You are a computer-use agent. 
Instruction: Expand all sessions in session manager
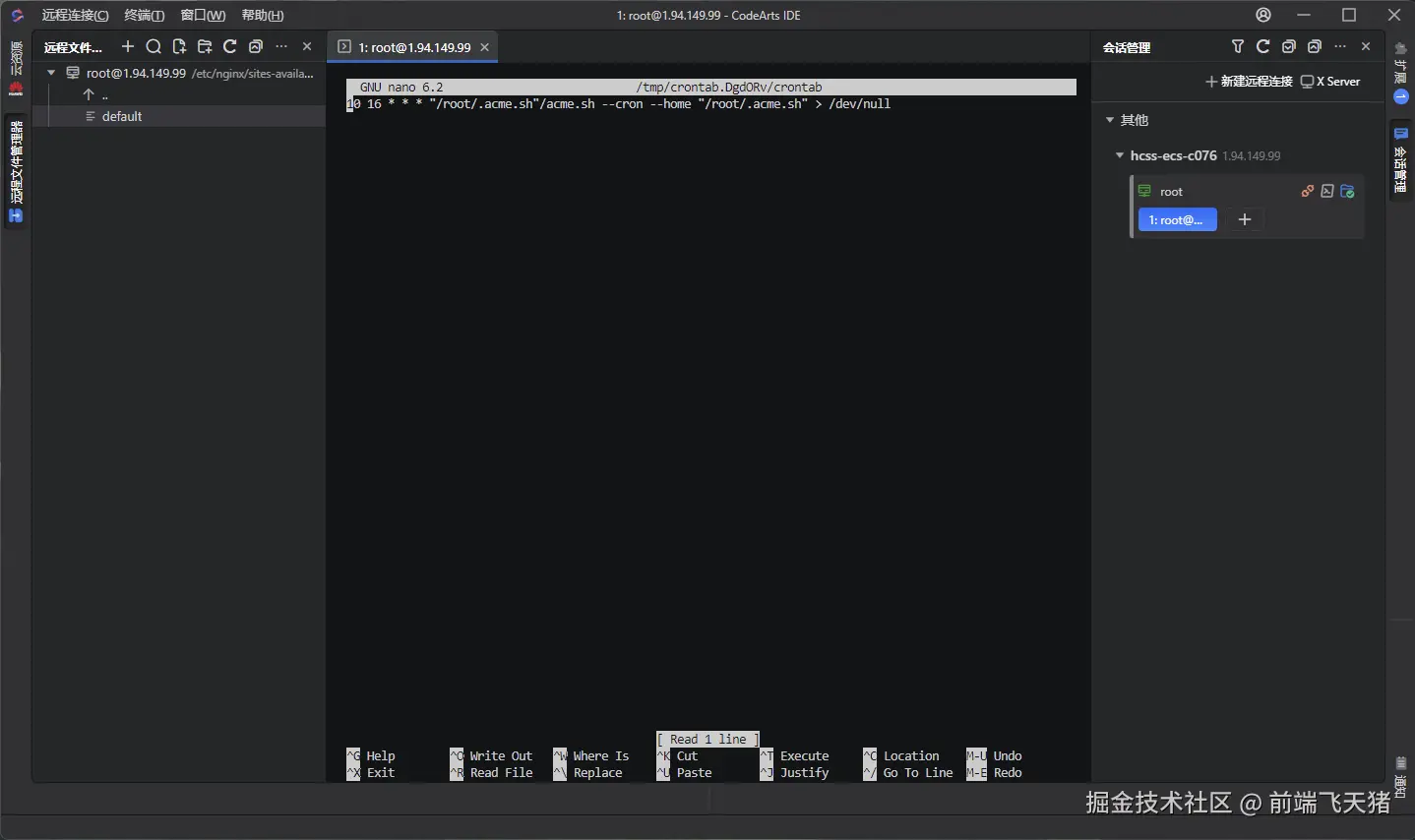click(1289, 46)
